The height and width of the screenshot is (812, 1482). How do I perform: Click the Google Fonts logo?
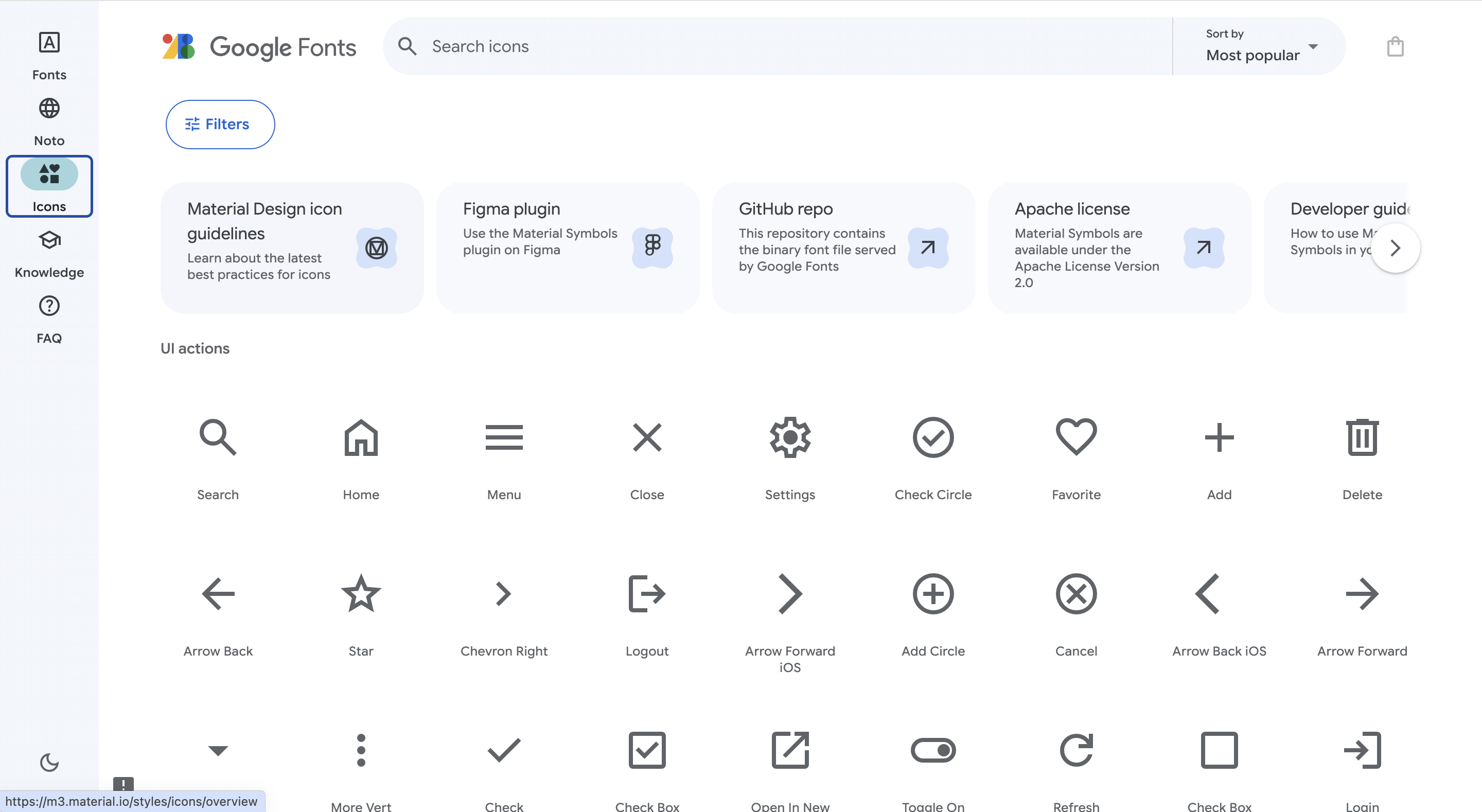tap(259, 47)
